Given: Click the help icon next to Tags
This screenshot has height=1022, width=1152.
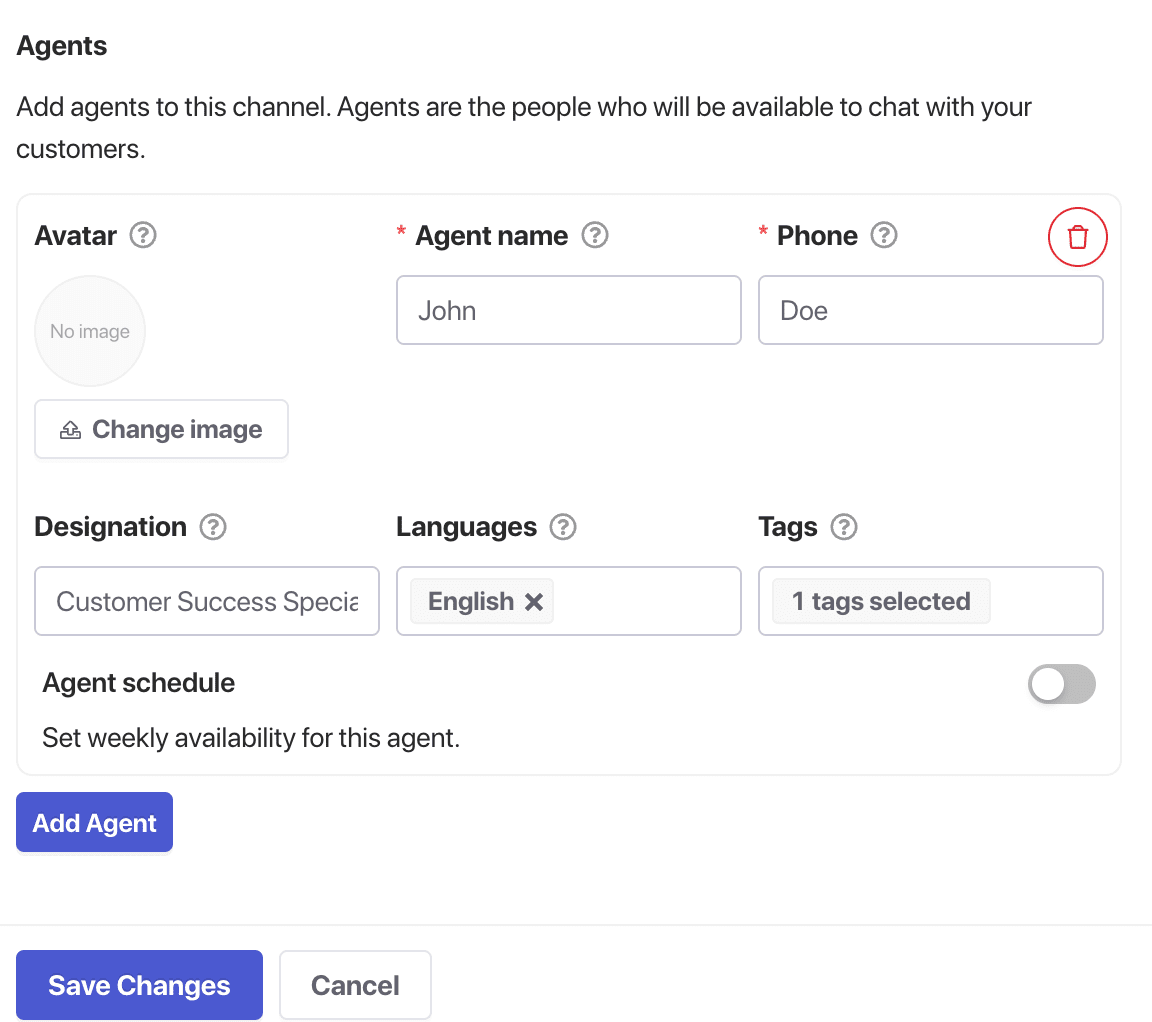Looking at the screenshot, I should [x=845, y=527].
